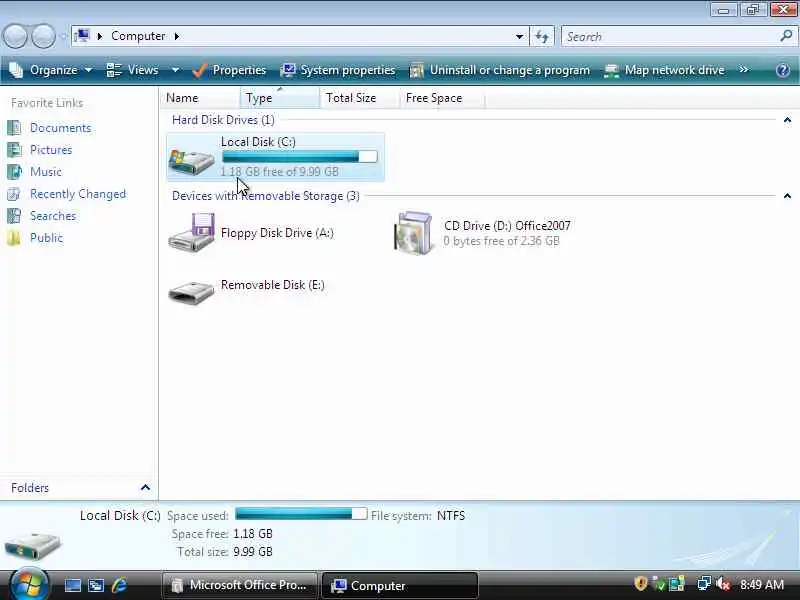Screen dimensions: 800x600
Task: Click Switch between windows in Quick Launch
Action: 96,585
